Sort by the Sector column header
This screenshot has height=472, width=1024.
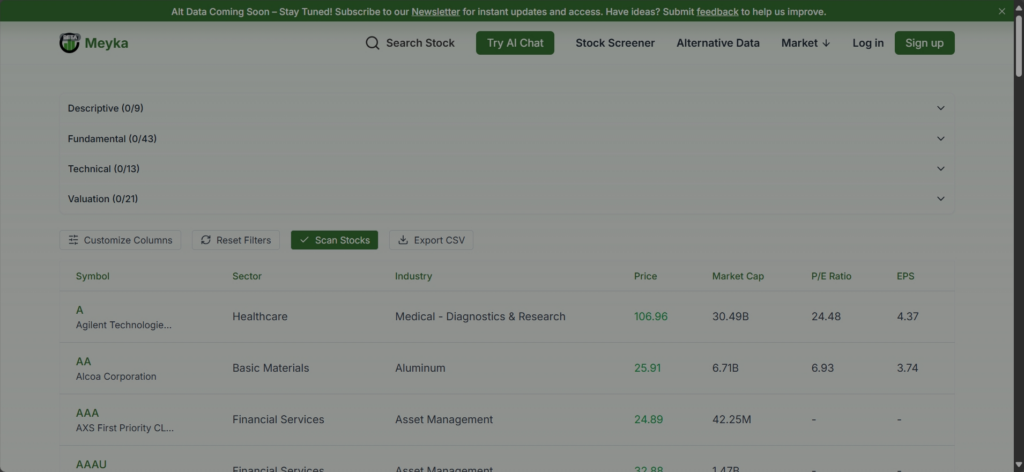tap(247, 276)
